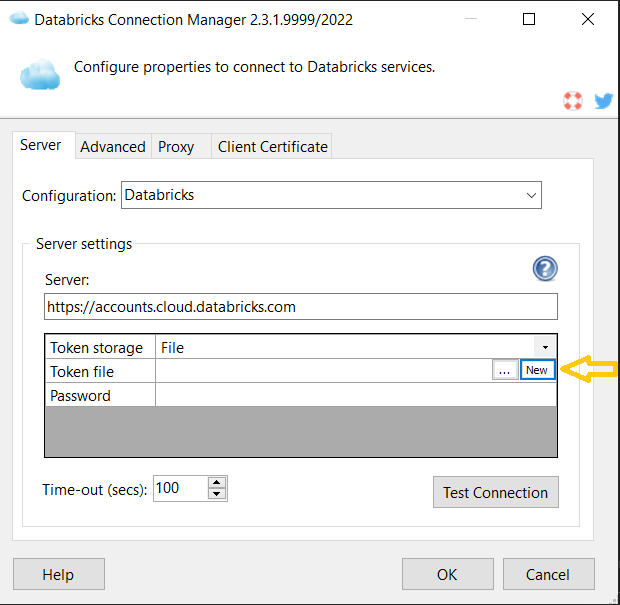
Task: Decrease time-out with down spinner arrow
Action: [x=217, y=493]
